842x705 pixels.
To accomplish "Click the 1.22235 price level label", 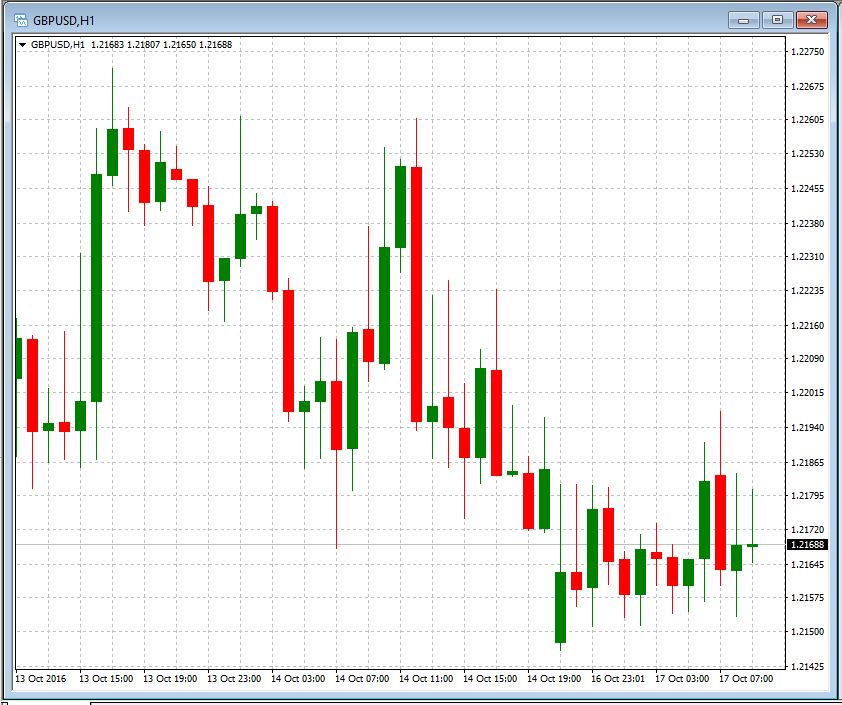I will tap(808, 290).
